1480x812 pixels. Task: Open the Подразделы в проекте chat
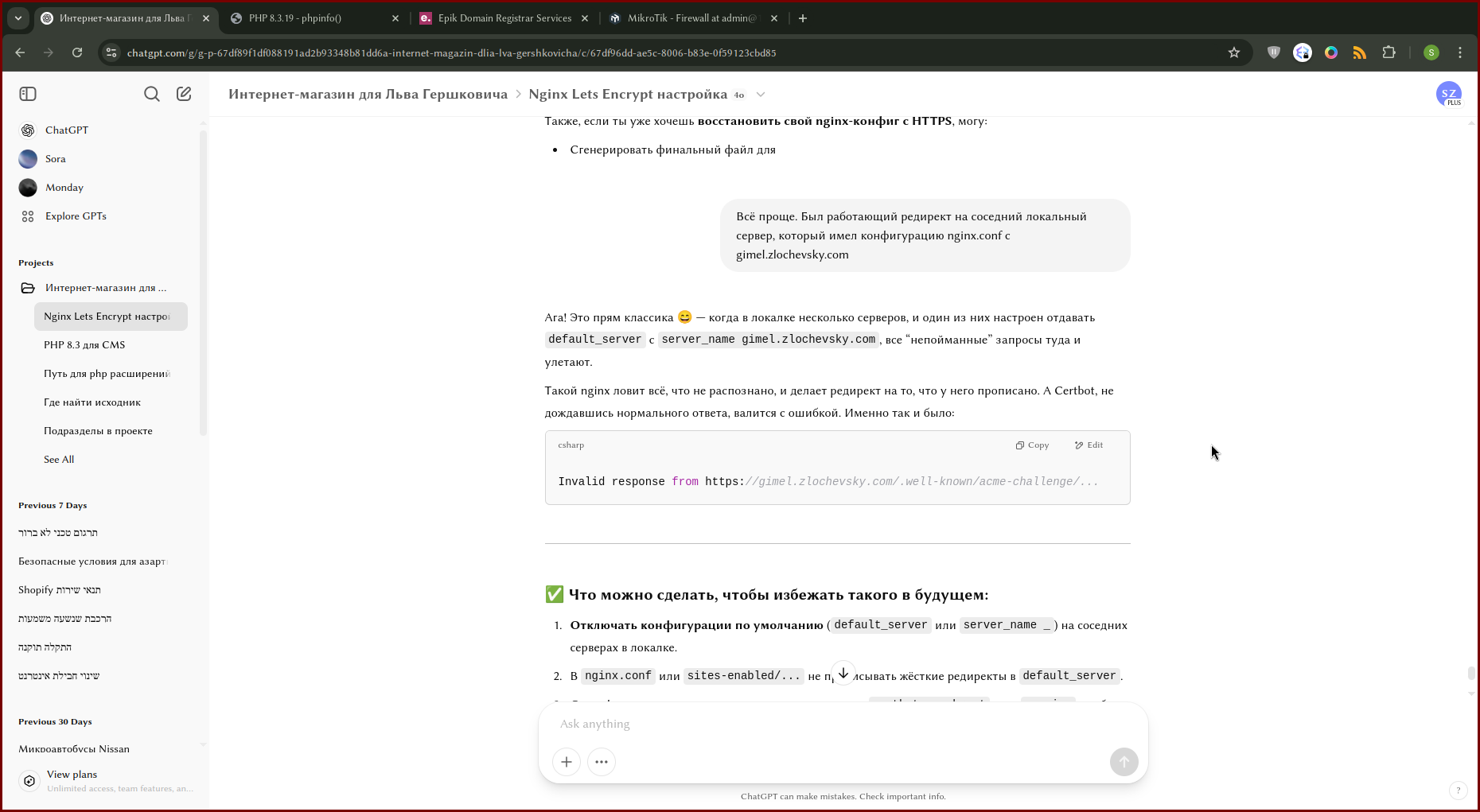(x=111, y=431)
